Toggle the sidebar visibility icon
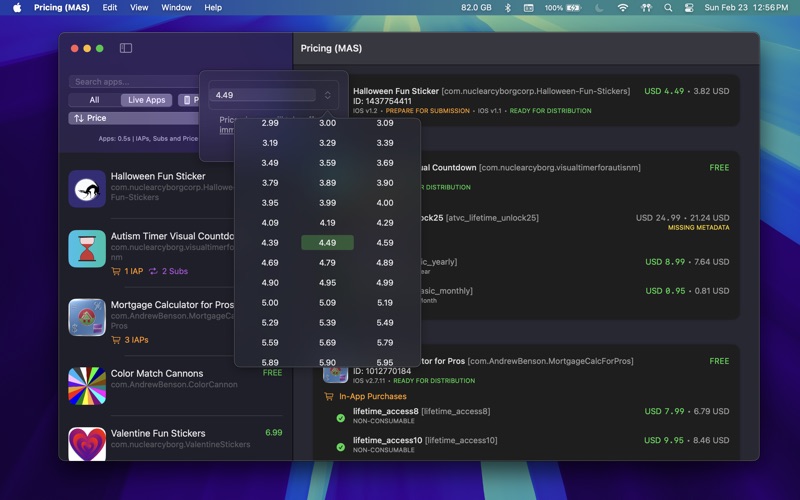The image size is (800, 500). click(126, 48)
